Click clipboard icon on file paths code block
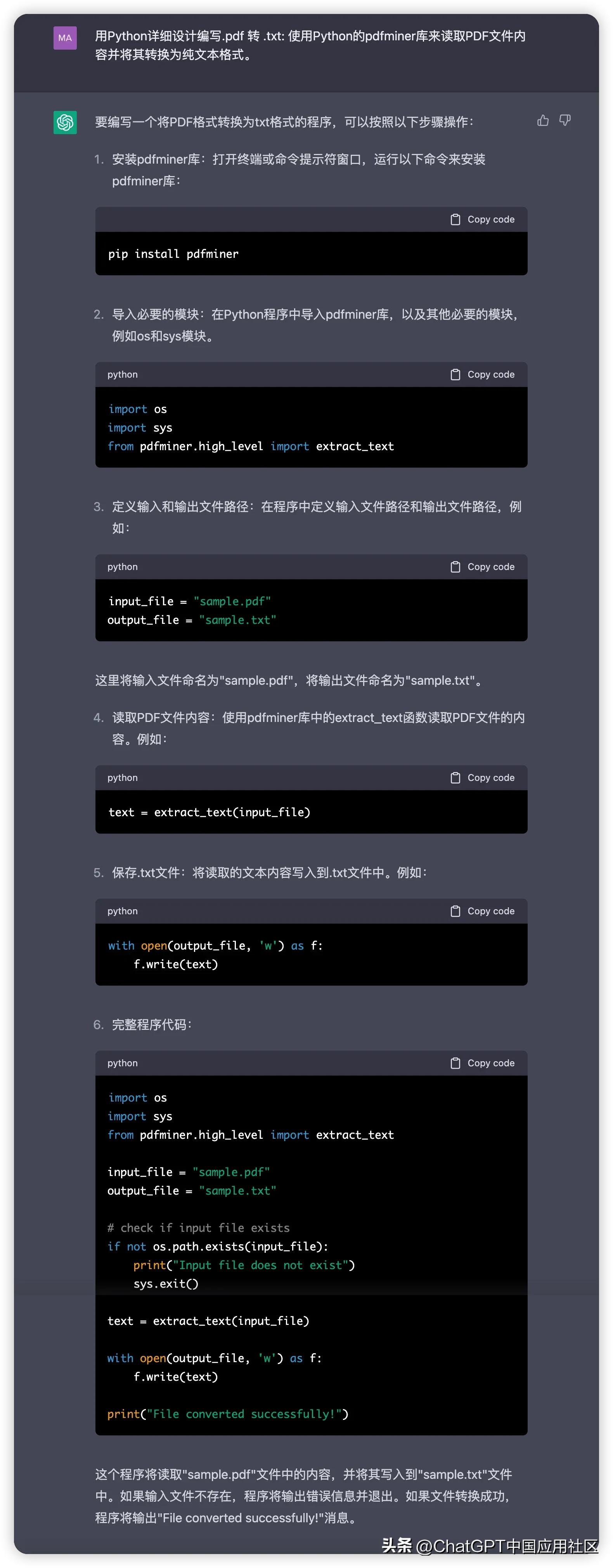This screenshot has height=1568, width=613. (x=455, y=566)
